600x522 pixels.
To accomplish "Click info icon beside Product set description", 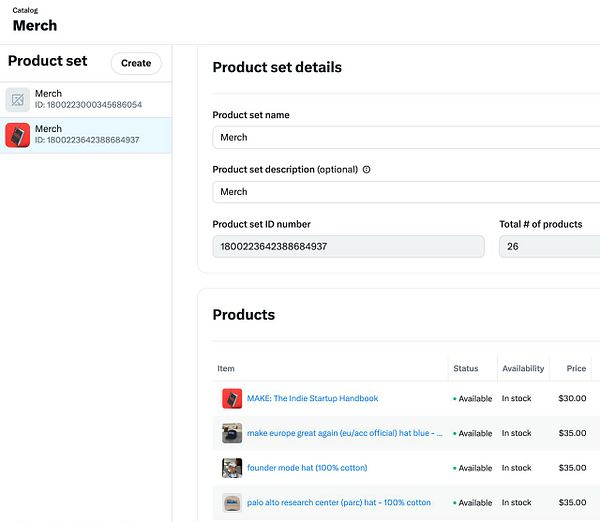I will pos(367,170).
